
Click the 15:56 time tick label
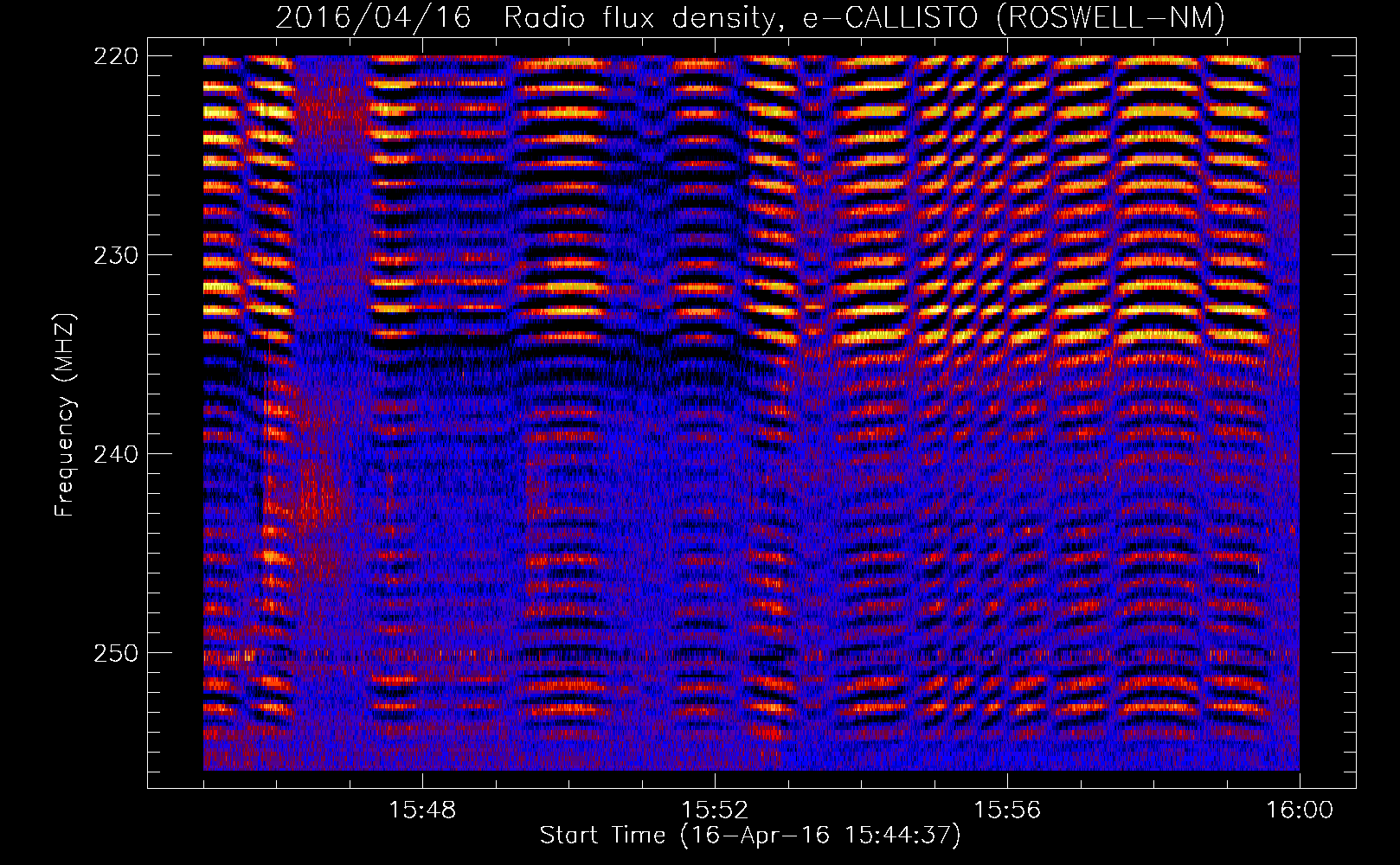point(1007,811)
